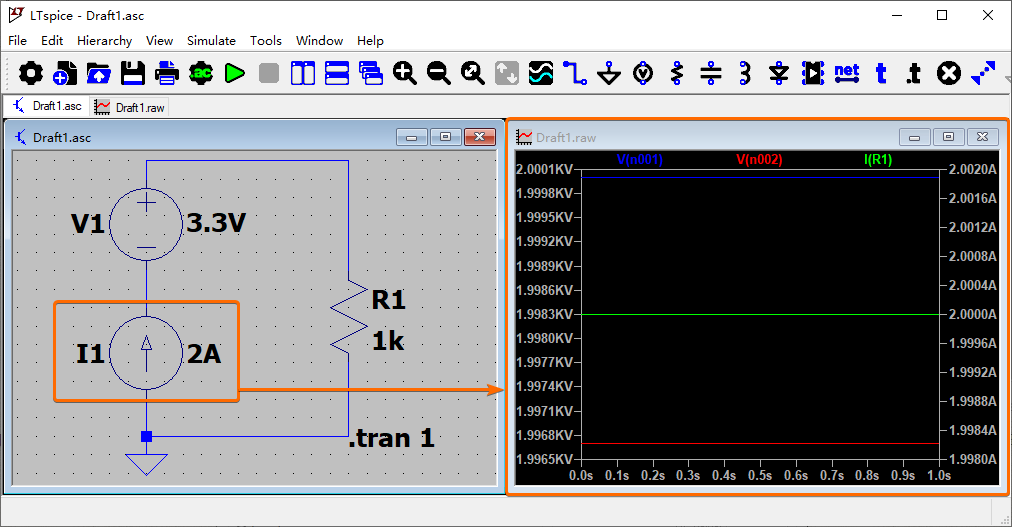Click the grayed Halt simulation button
Image resolution: width=1012 pixels, height=527 pixels.
268,74
